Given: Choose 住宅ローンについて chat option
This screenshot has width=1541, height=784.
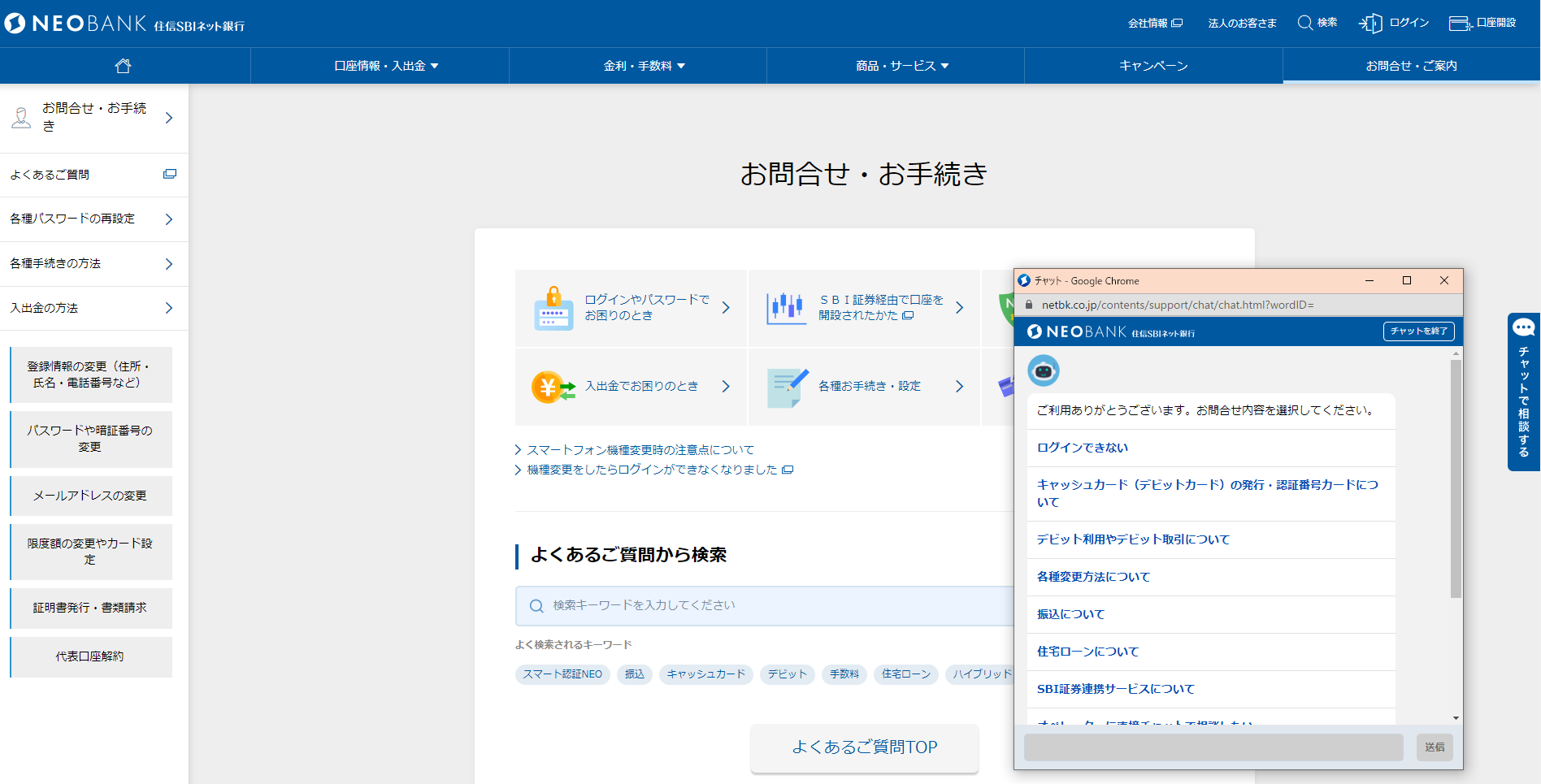Looking at the screenshot, I should pyautogui.click(x=1211, y=652).
